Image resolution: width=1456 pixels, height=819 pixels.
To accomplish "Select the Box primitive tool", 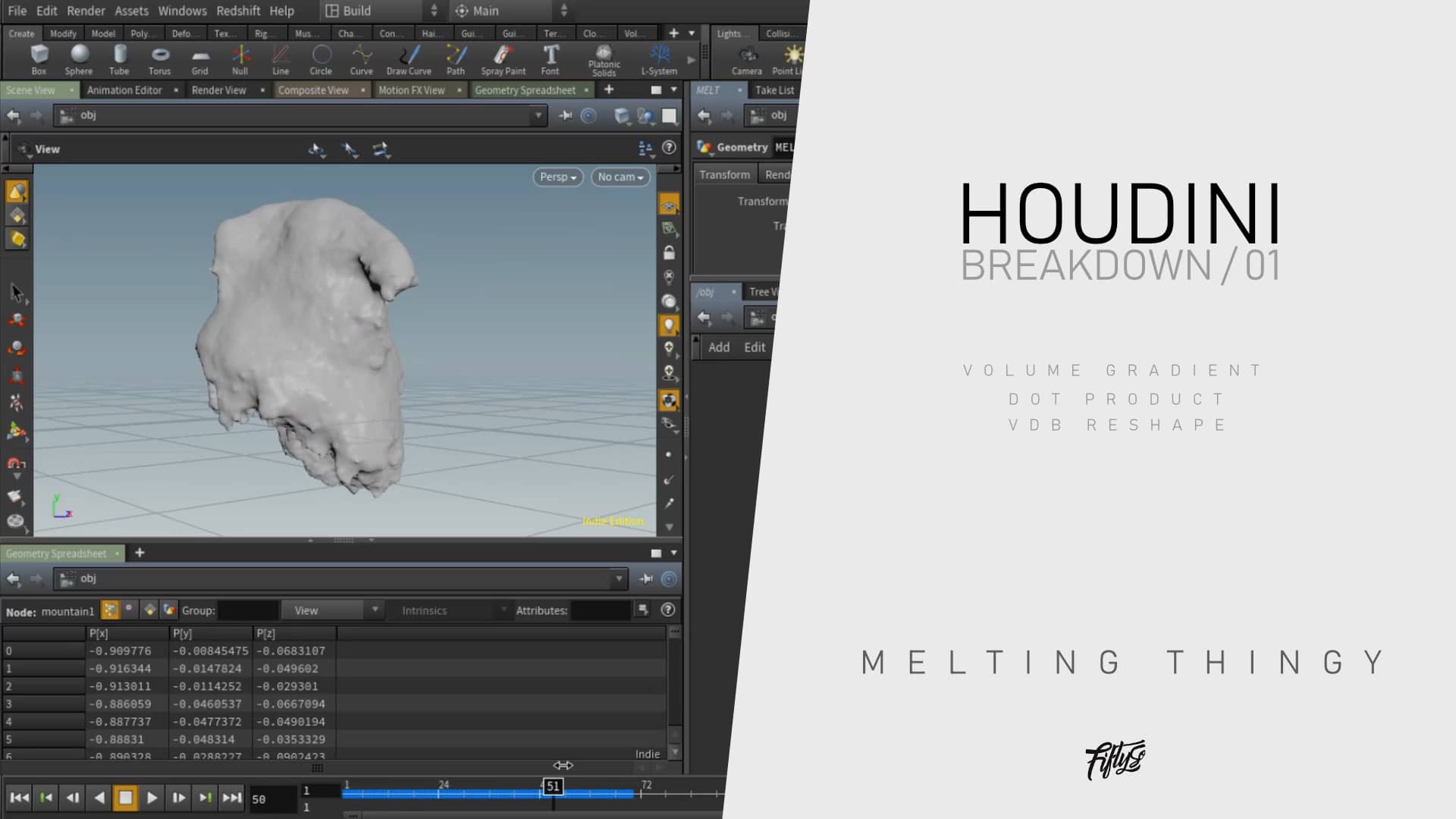I will point(39,58).
